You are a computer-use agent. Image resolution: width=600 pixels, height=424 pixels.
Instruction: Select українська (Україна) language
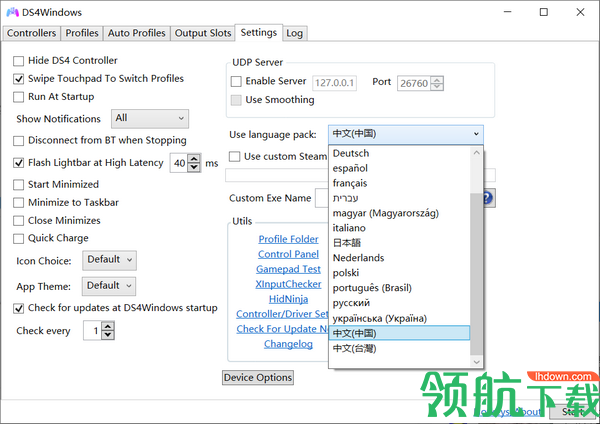point(399,318)
